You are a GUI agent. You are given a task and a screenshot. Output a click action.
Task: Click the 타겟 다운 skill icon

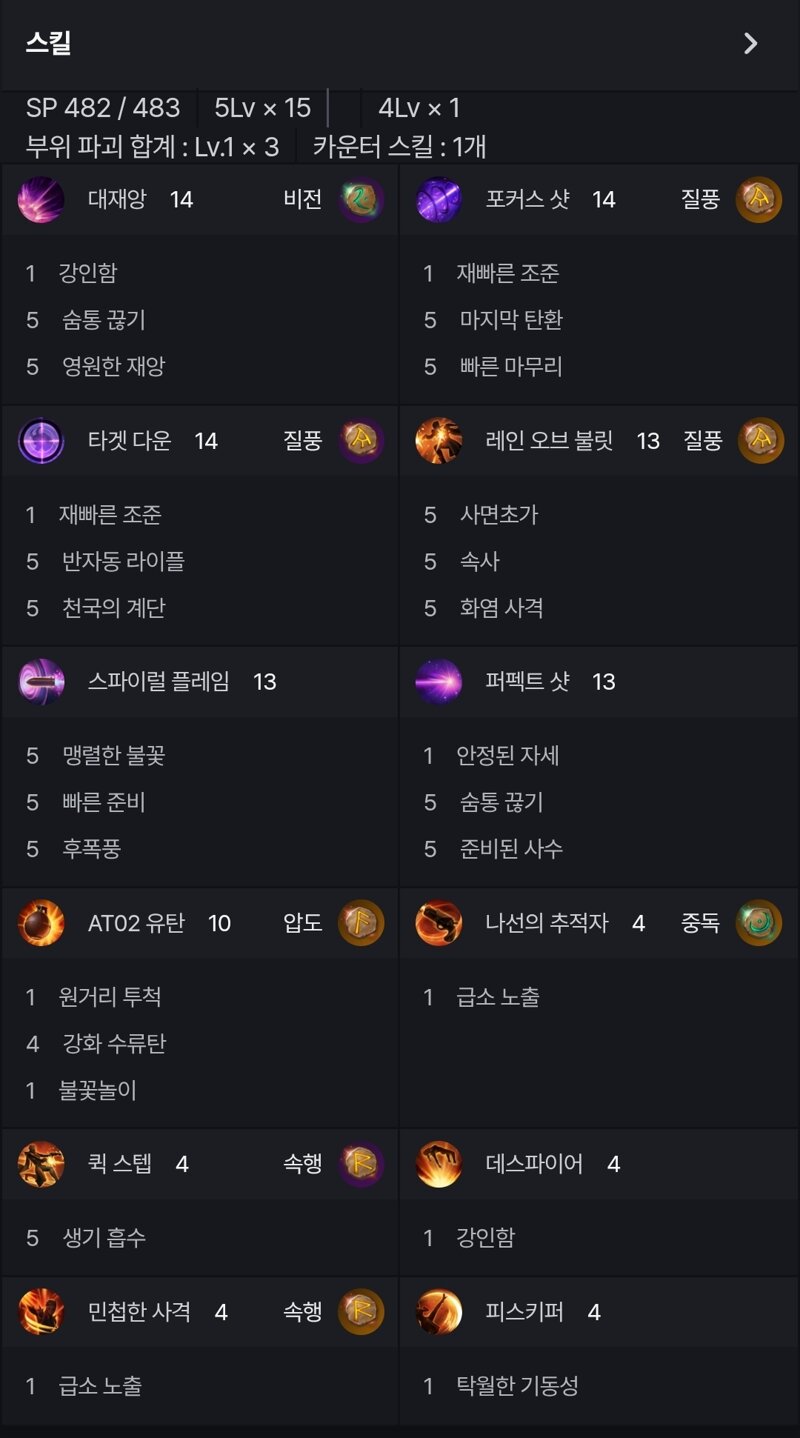click(x=41, y=441)
